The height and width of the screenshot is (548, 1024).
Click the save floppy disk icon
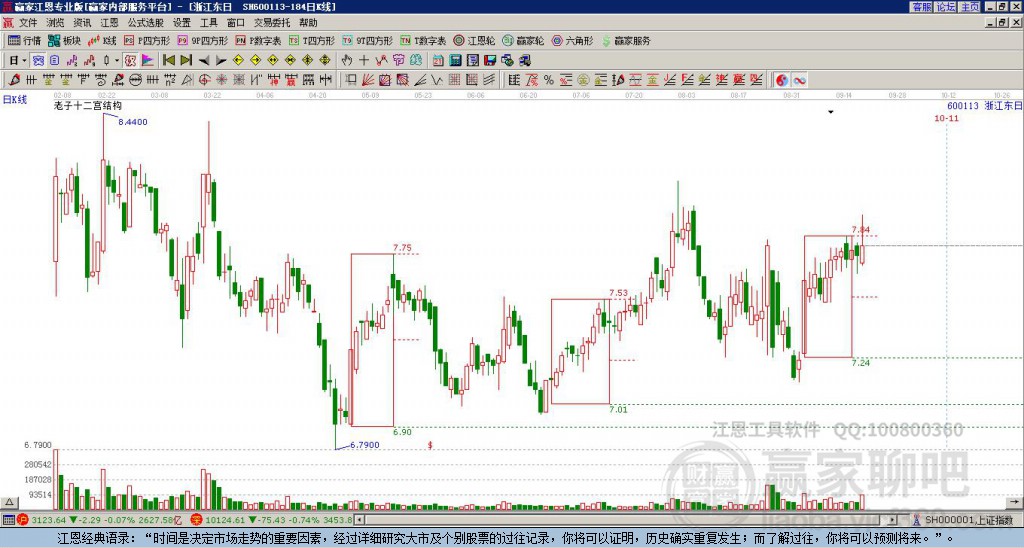tap(490, 61)
